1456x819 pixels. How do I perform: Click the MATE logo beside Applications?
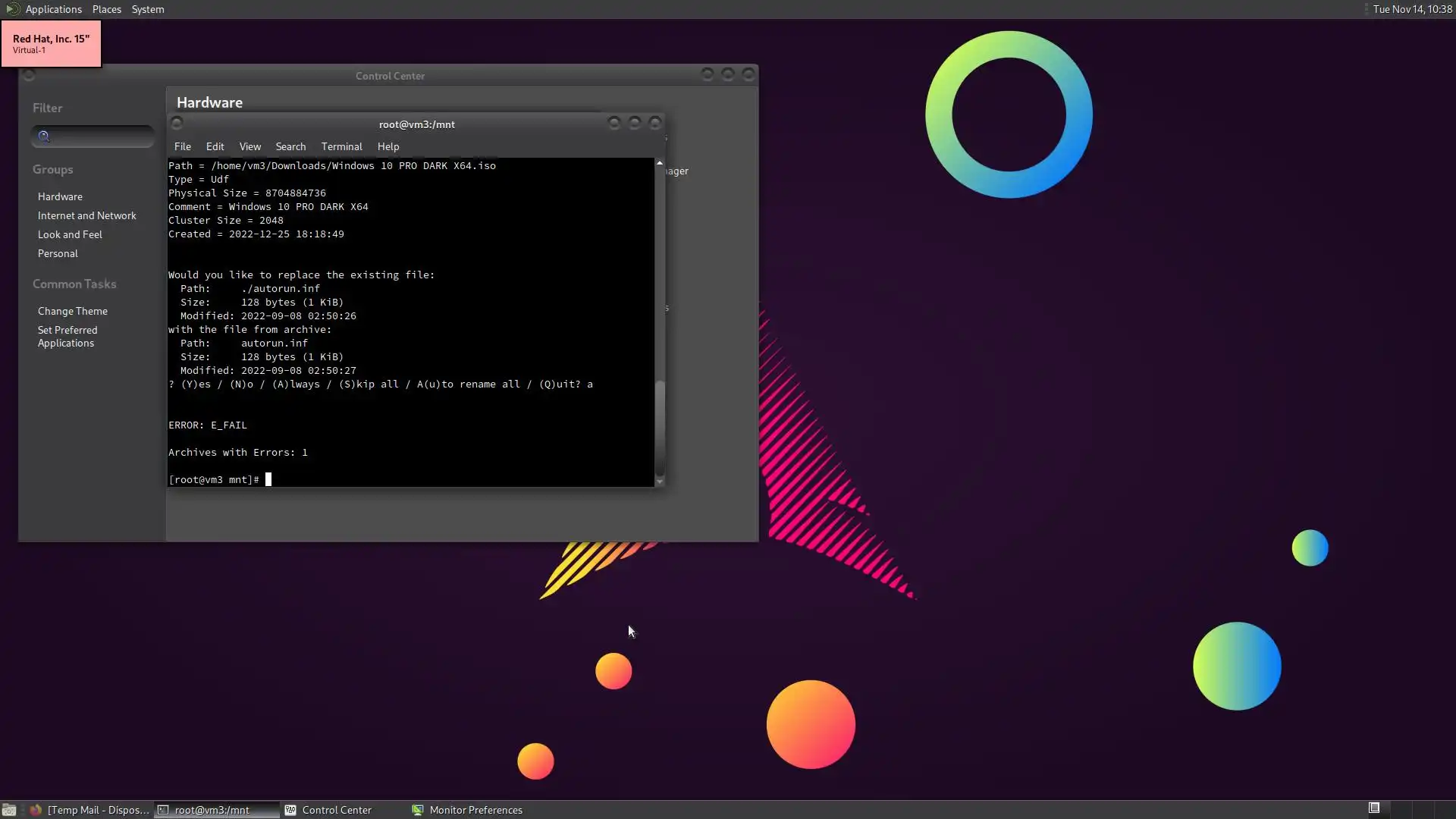[12, 9]
